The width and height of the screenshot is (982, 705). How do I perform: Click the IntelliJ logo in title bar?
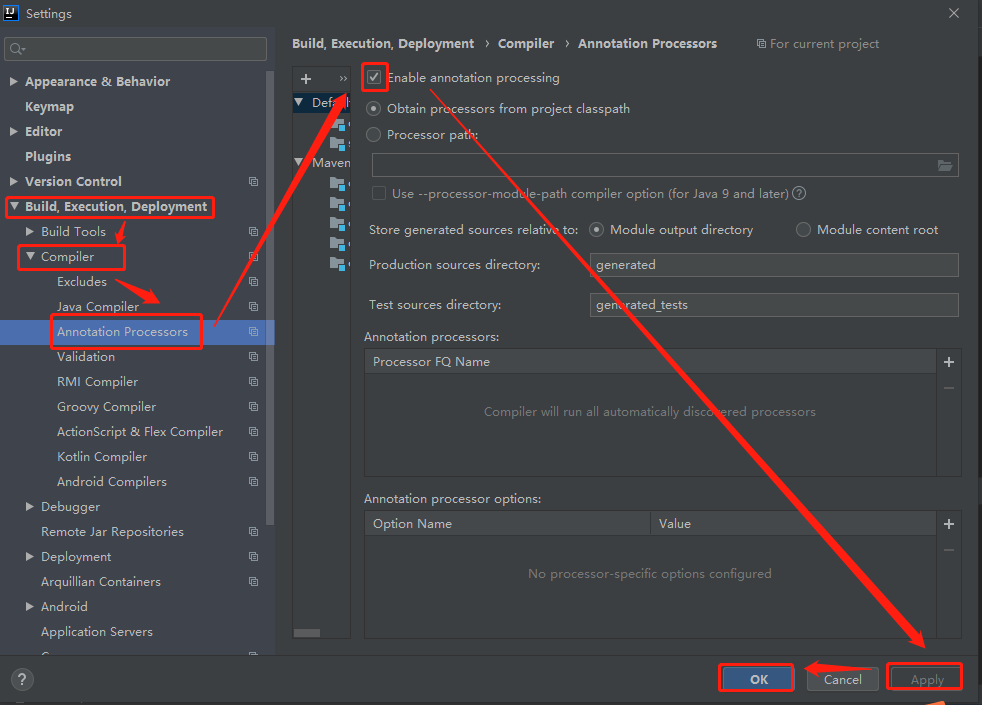click(11, 13)
